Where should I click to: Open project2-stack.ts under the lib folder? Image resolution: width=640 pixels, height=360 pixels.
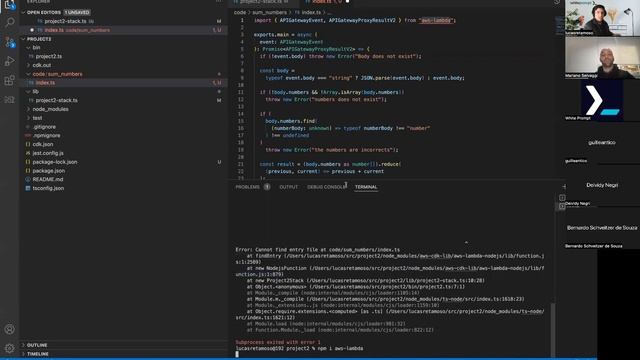click(56, 100)
